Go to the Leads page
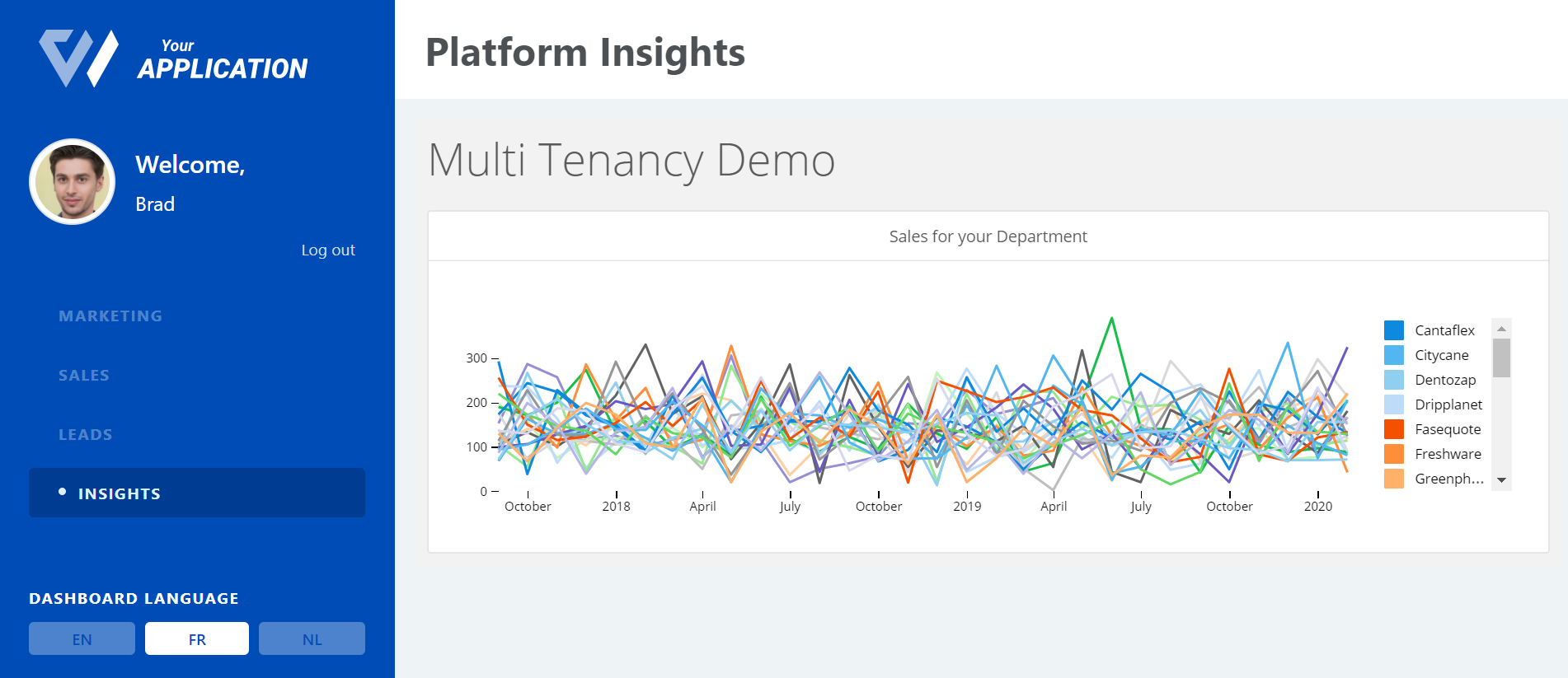 tap(86, 434)
